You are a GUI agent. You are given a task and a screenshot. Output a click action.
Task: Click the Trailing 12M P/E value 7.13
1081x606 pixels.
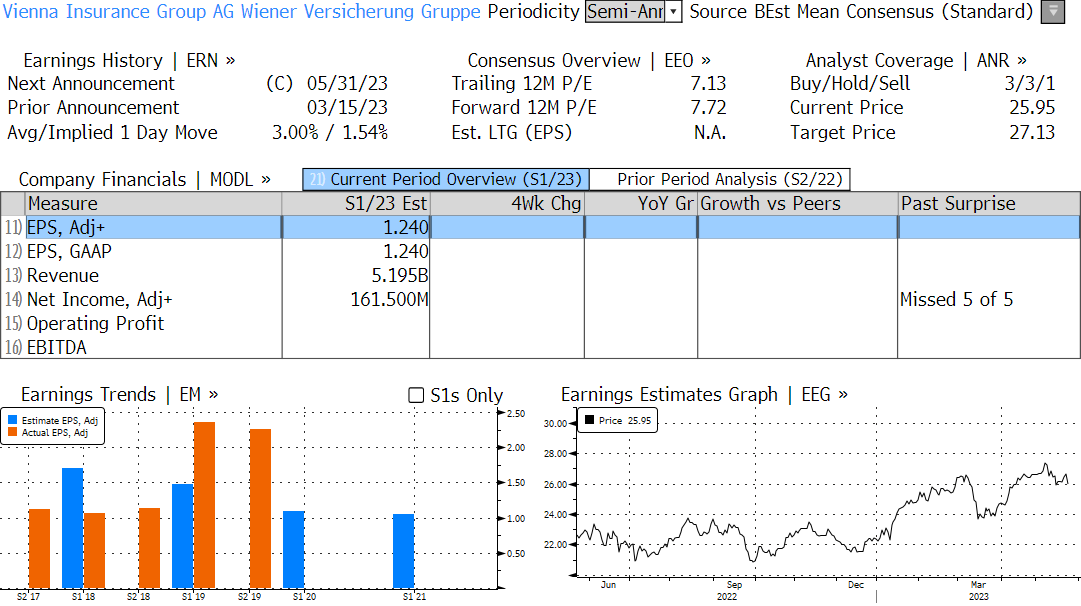(709, 84)
